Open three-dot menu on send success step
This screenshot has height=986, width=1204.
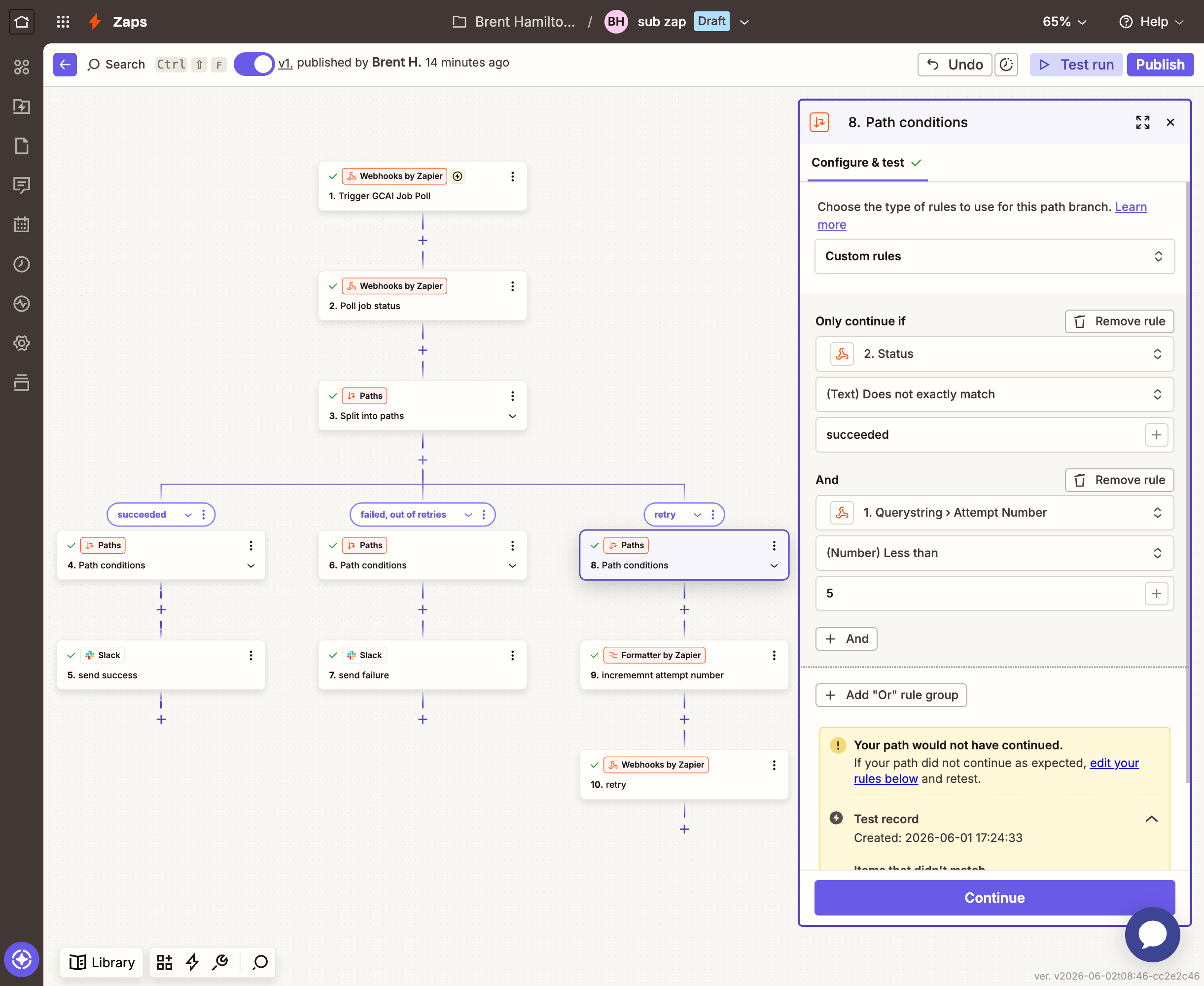click(250, 655)
